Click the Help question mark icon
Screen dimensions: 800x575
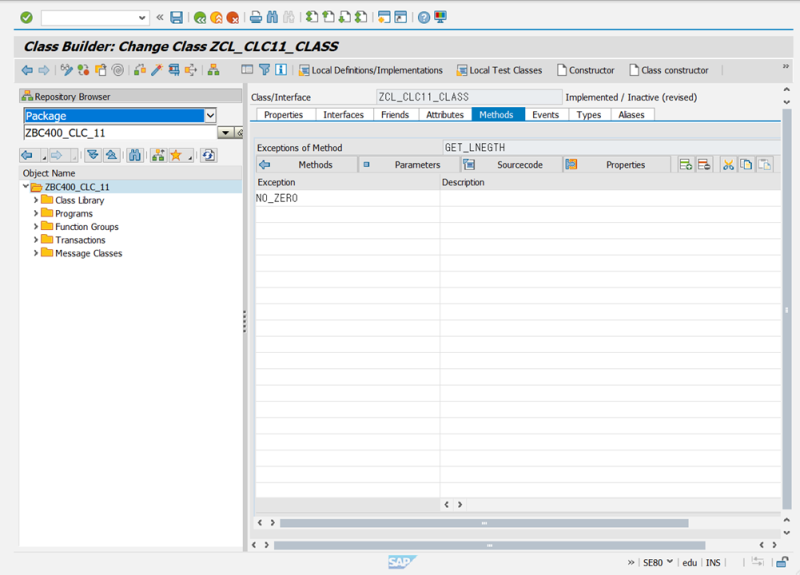tap(424, 18)
